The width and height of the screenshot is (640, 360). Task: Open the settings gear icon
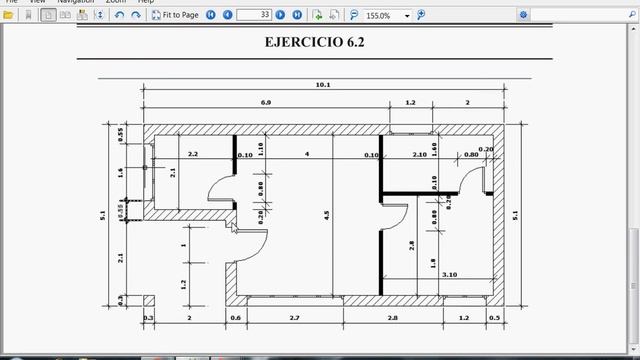tap(523, 16)
